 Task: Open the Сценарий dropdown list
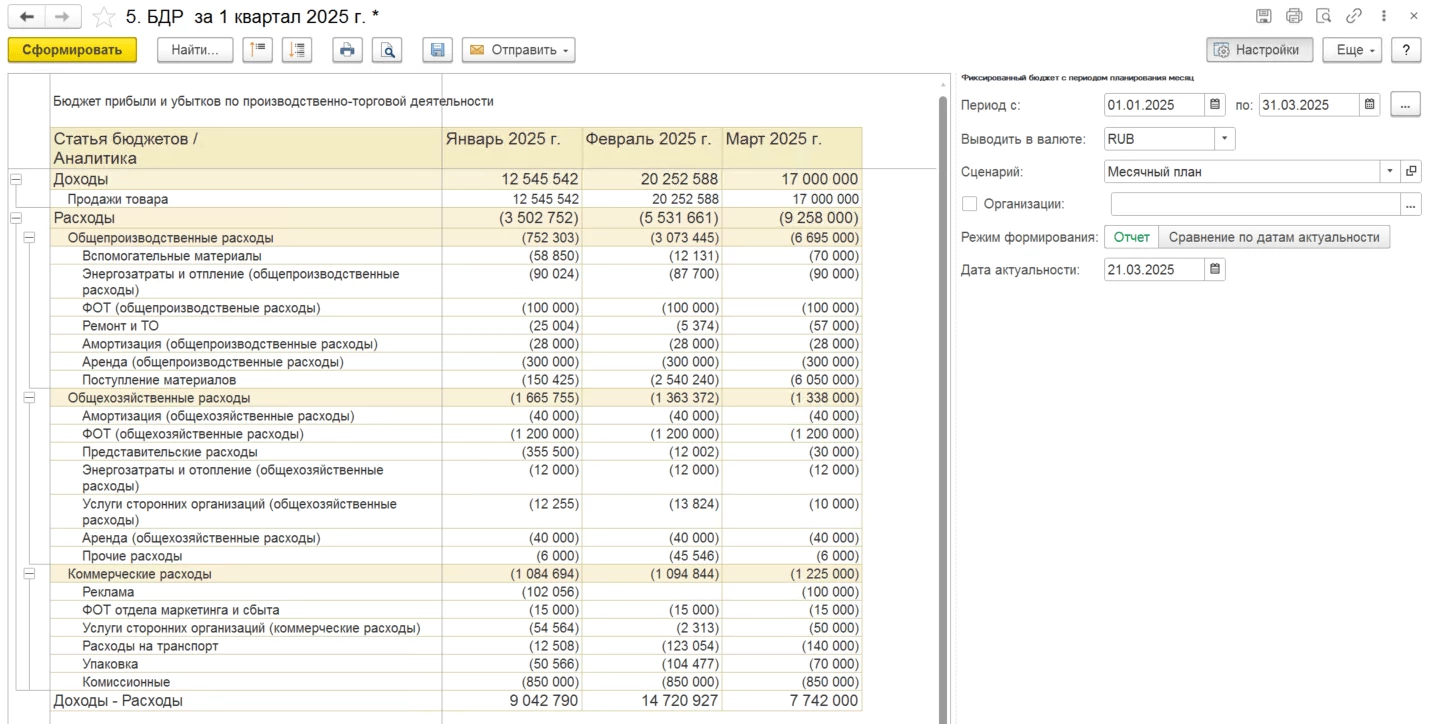1389,171
